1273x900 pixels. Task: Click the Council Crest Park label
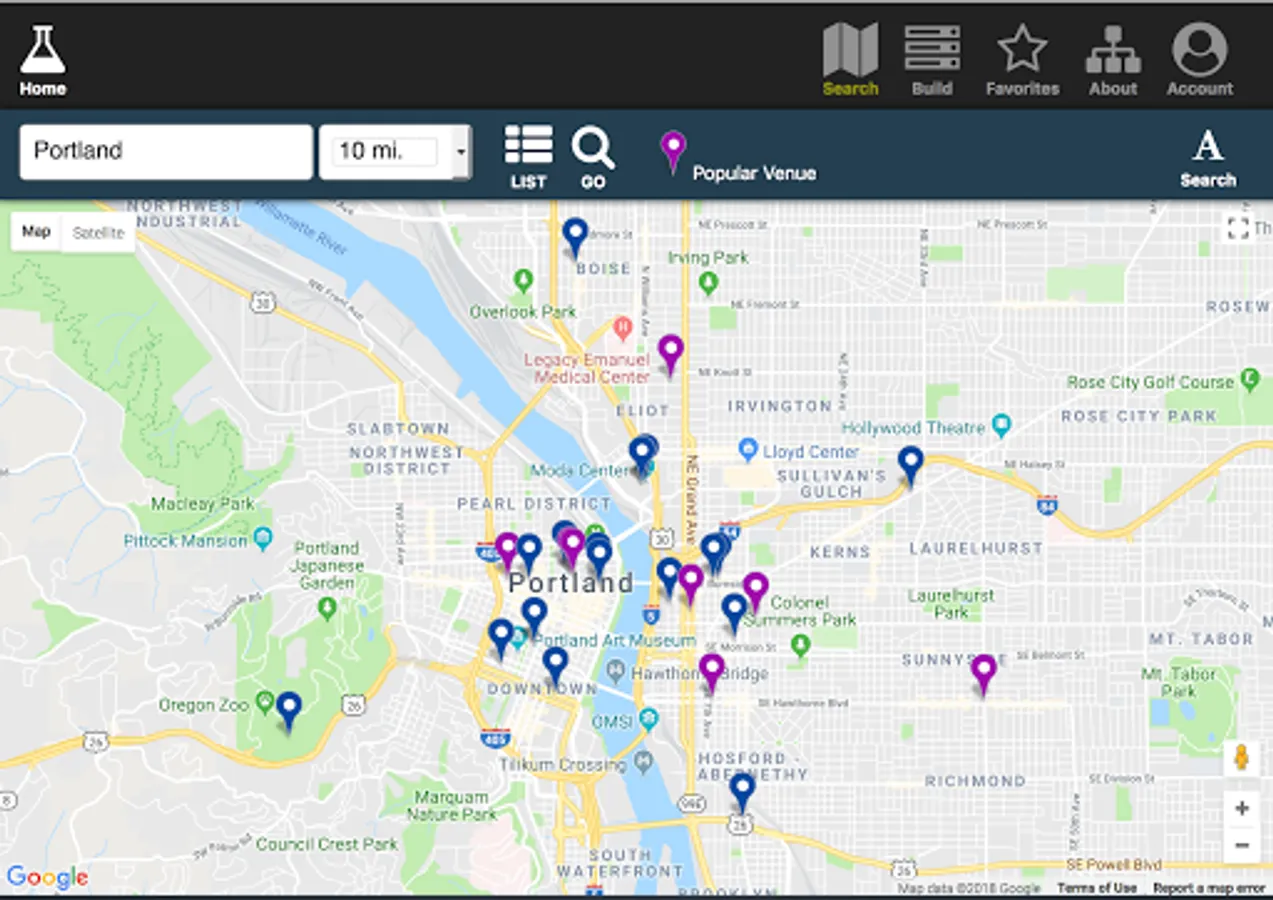click(x=326, y=844)
